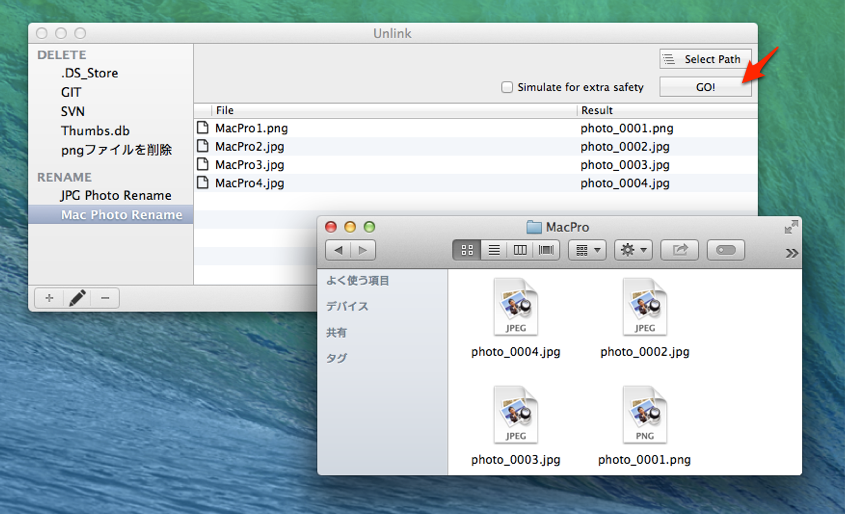
Task: Click the photo_0001.png result cell
Action: coord(627,128)
